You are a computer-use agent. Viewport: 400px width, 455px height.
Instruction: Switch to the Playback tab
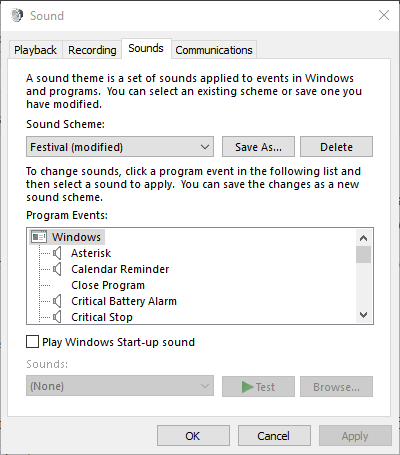click(x=35, y=50)
